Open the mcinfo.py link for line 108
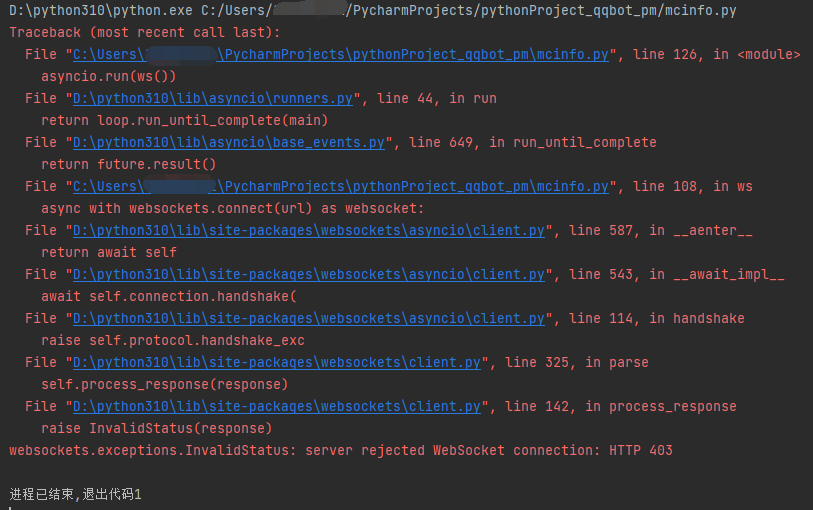 (340, 186)
